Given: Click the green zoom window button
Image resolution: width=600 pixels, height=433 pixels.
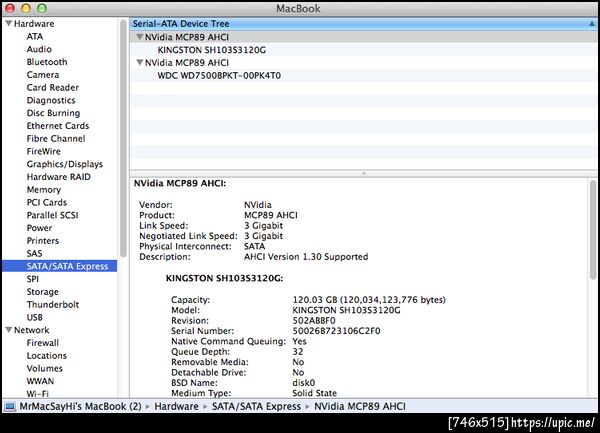Looking at the screenshot, I should click(x=42, y=8).
